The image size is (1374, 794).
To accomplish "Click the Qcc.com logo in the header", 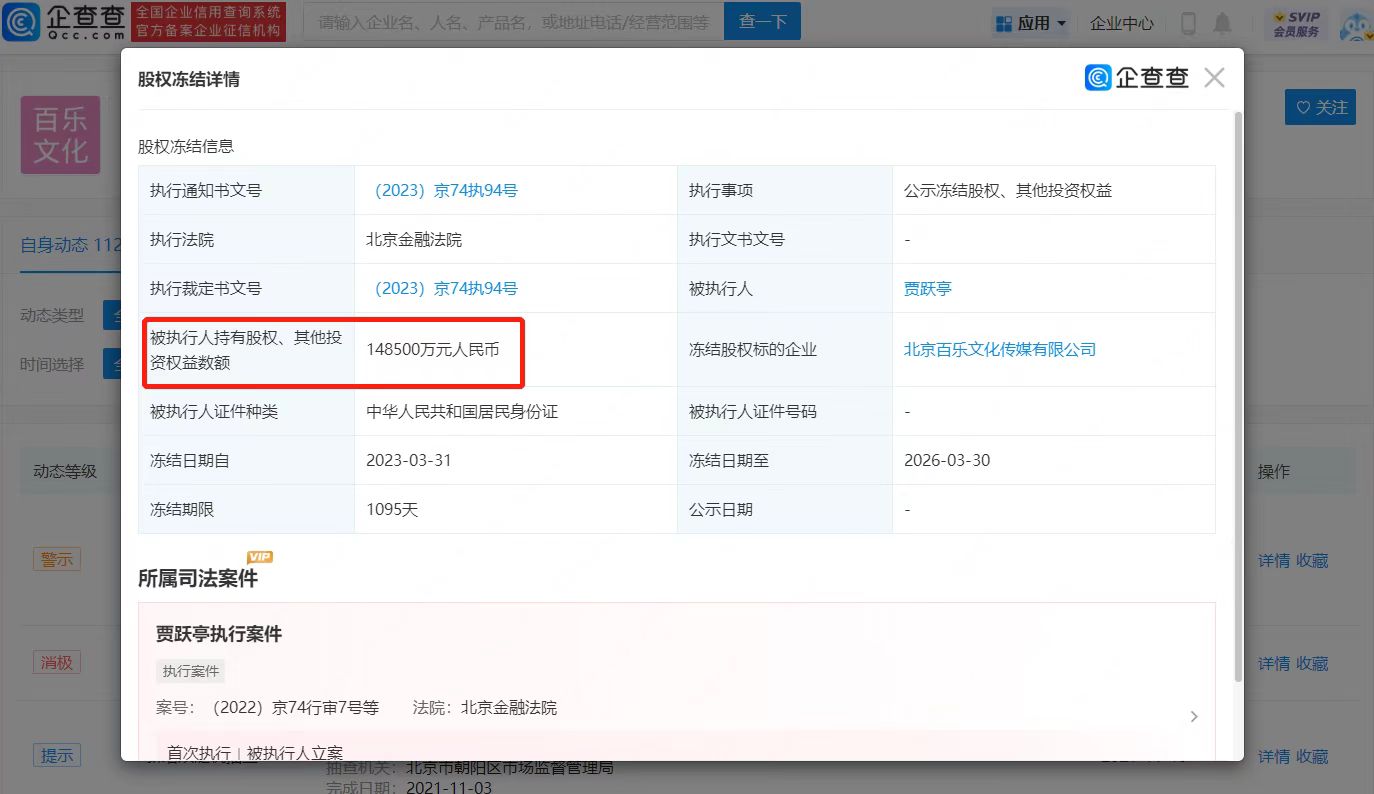I will click(x=64, y=22).
